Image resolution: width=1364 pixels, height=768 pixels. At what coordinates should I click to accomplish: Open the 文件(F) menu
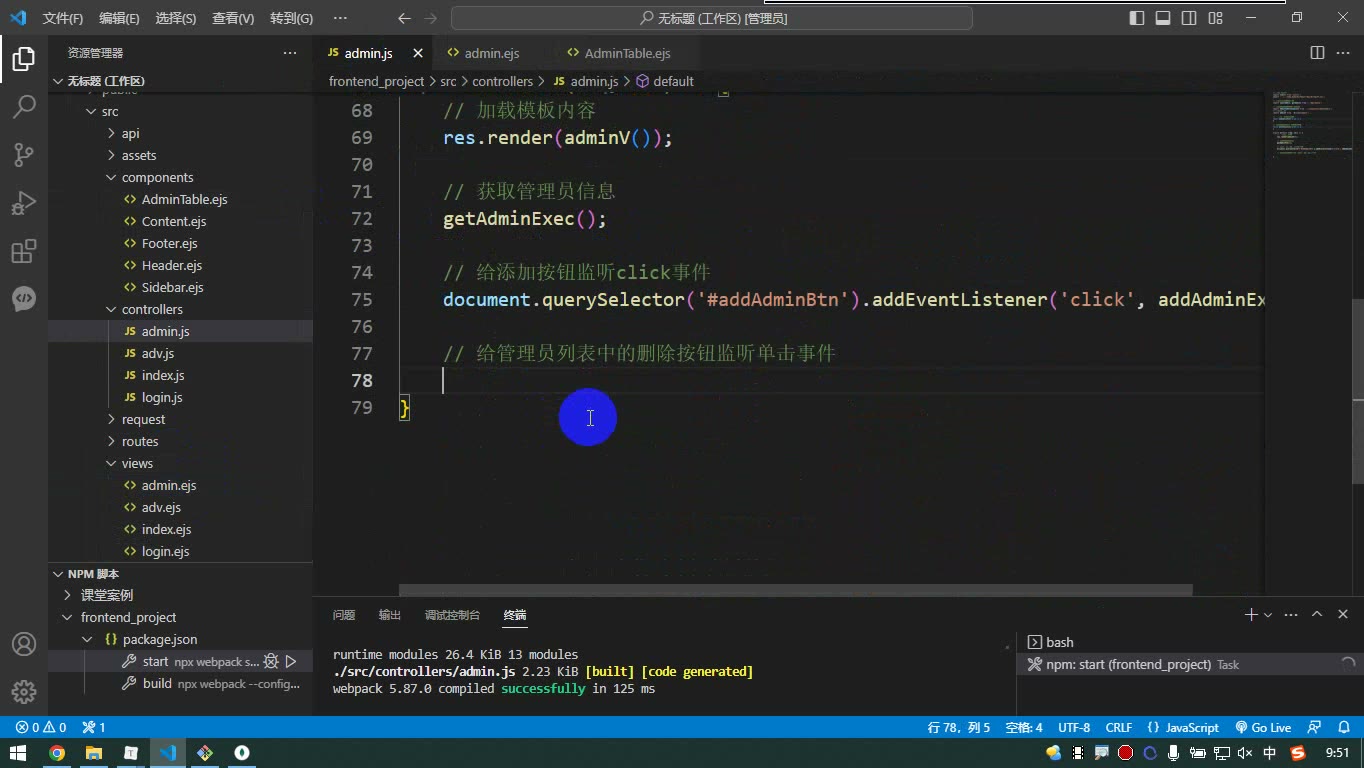coord(63,18)
